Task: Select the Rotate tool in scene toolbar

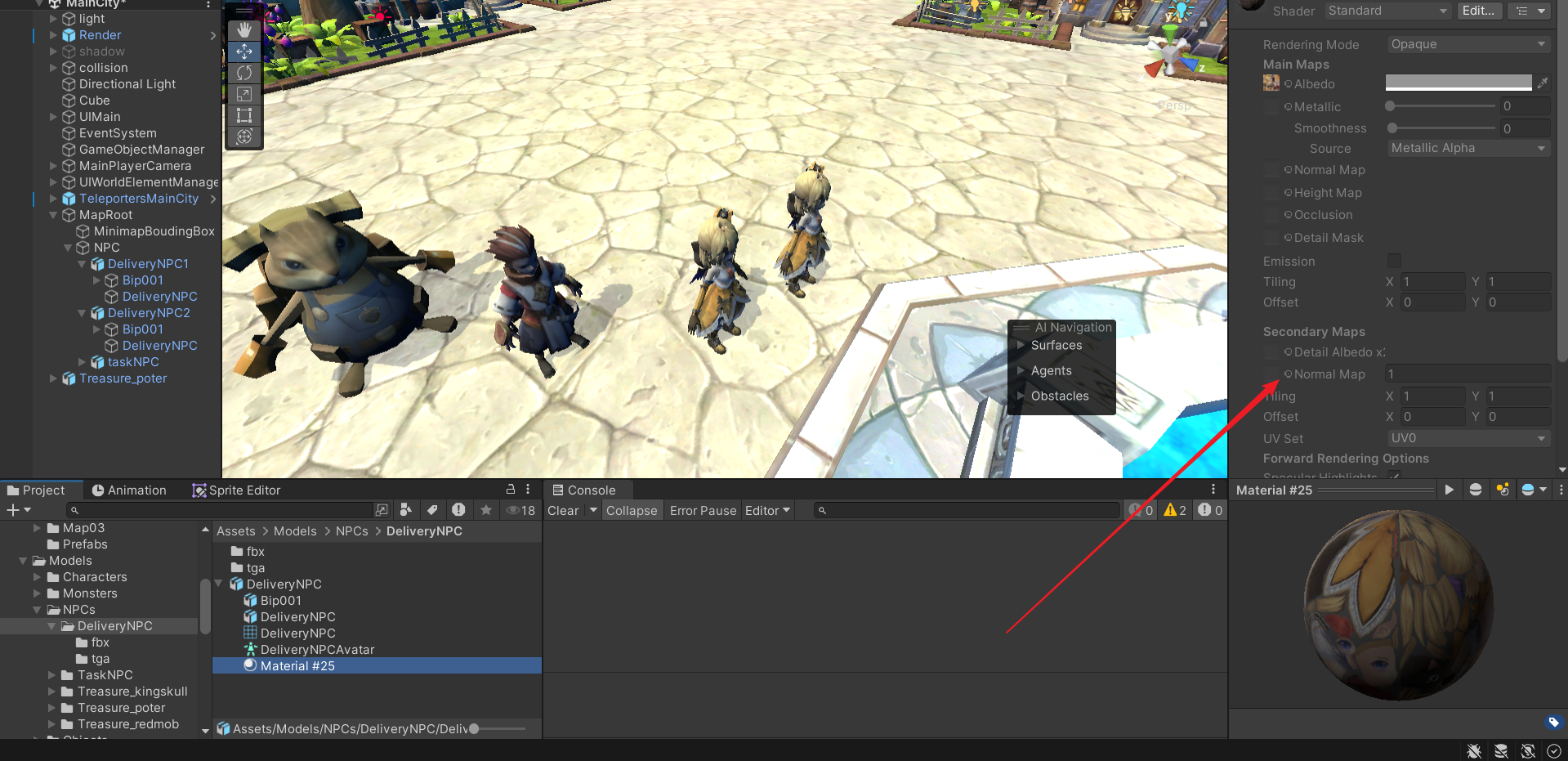Action: coord(243,73)
